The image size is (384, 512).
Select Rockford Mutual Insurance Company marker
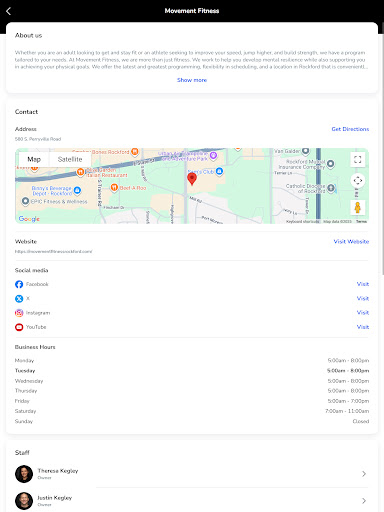[x=330, y=163]
